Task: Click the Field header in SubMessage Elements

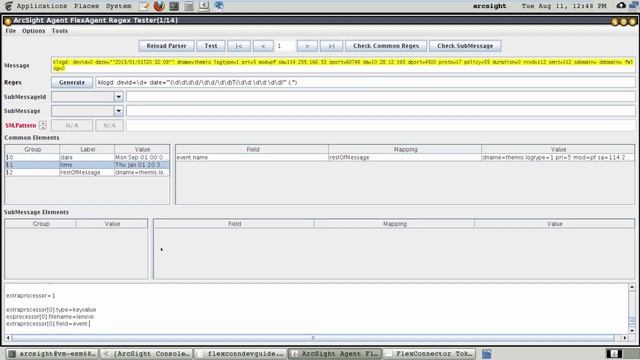Action: [x=234, y=224]
